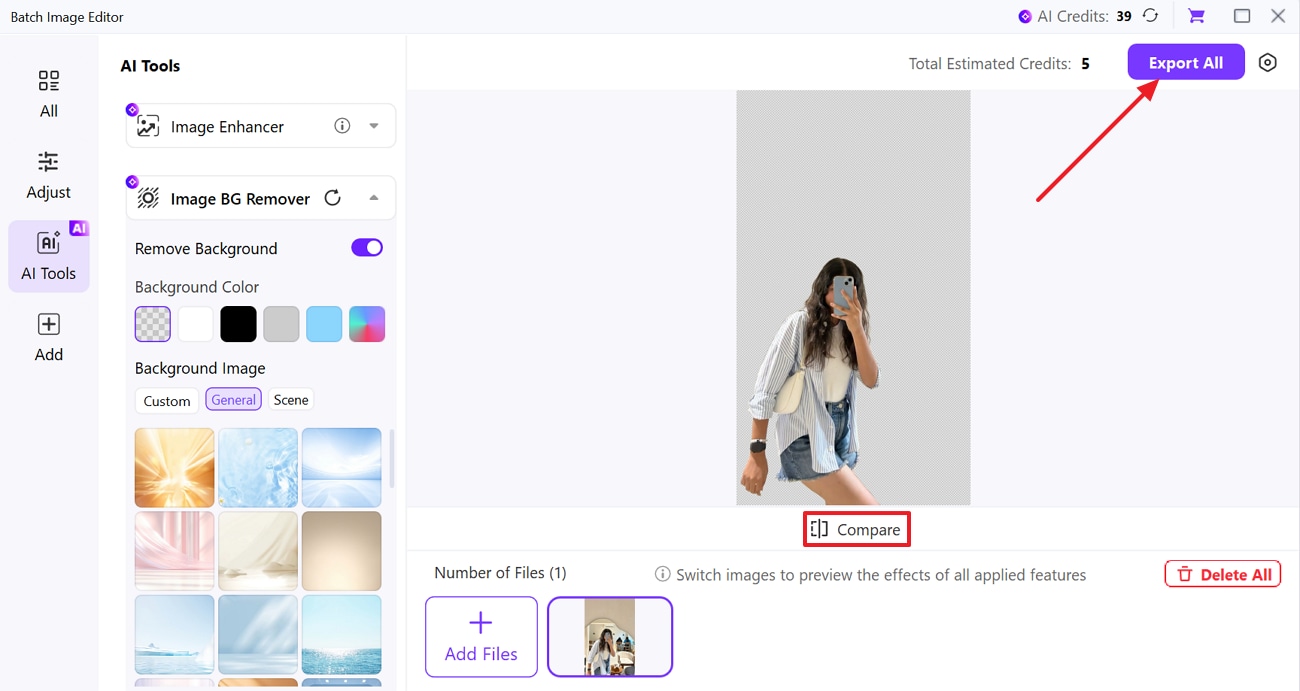Select the white background color
The height and width of the screenshot is (691, 1300).
(196, 324)
